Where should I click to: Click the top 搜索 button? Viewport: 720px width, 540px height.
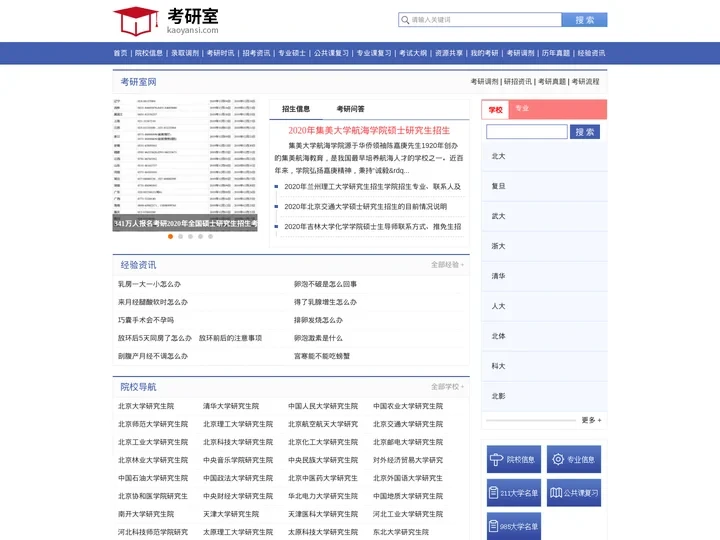point(585,20)
